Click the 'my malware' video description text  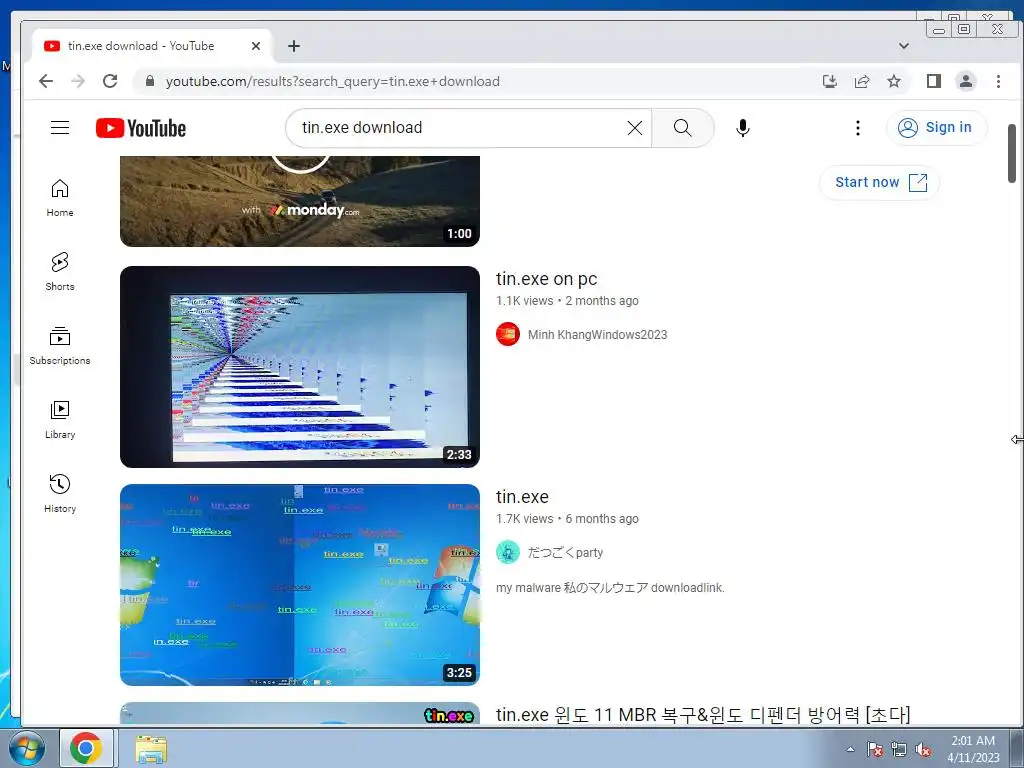610,588
